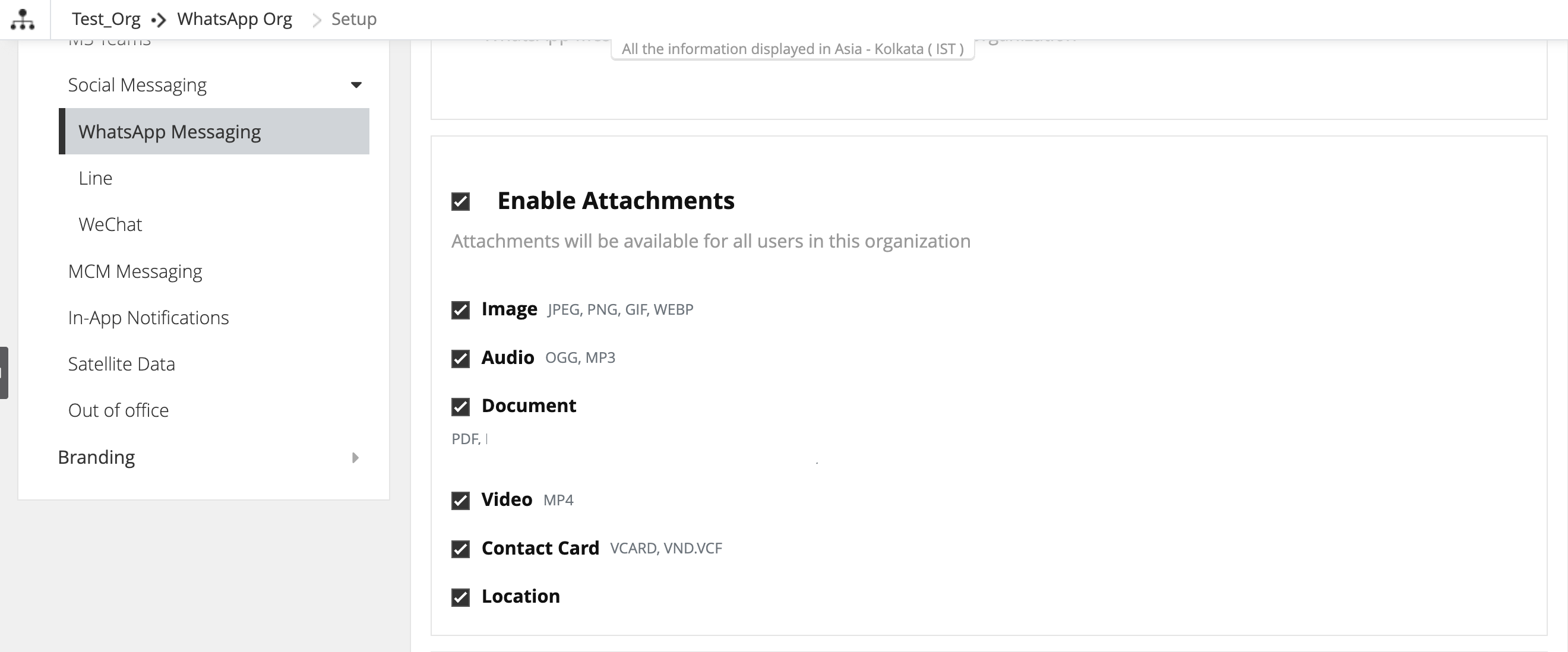This screenshot has height=652, width=1568.
Task: Toggle the Location attachment checkbox
Action: tap(461, 597)
